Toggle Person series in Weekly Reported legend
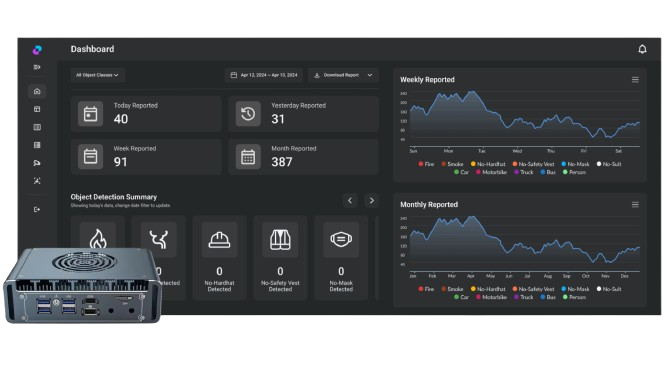This screenshot has height=375, width=666. [574, 172]
